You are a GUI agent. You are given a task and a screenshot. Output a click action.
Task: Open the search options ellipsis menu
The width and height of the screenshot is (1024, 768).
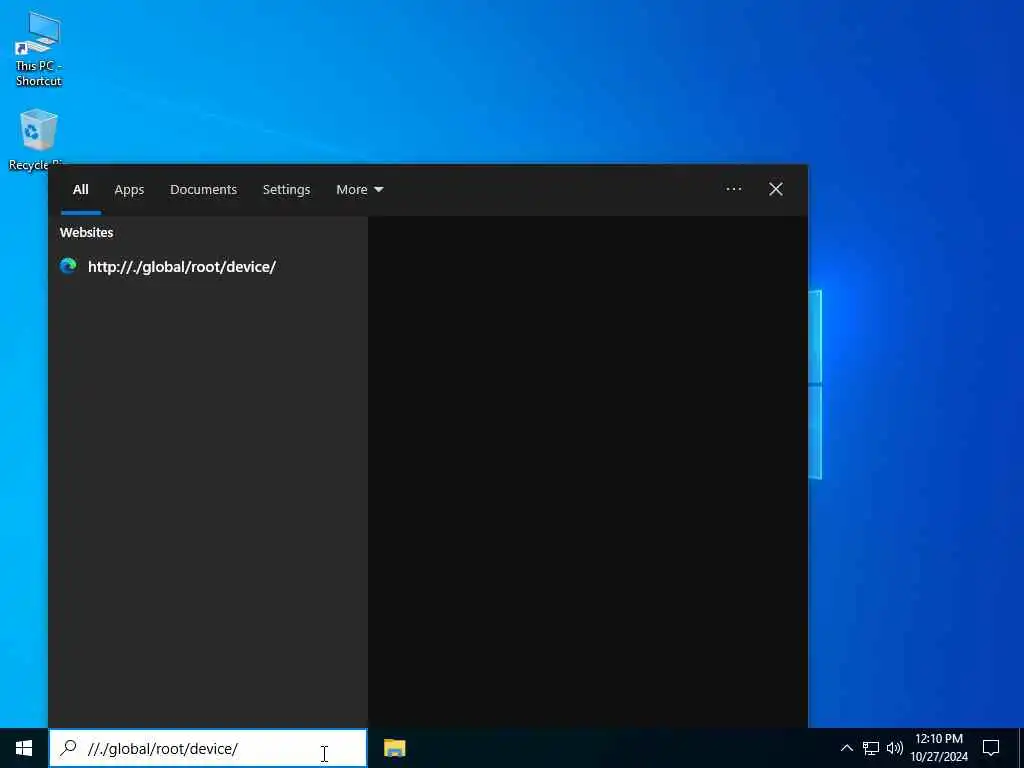point(733,189)
